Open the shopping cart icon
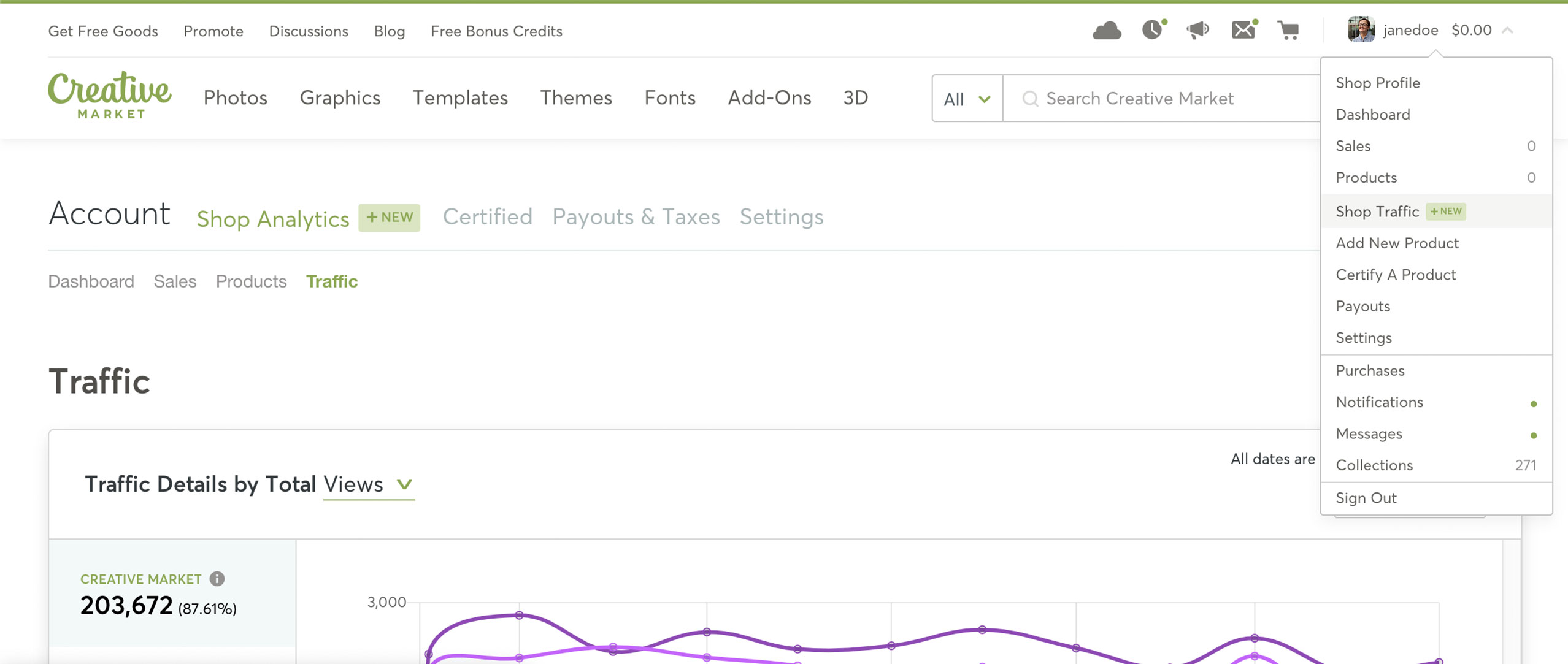 point(1288,30)
